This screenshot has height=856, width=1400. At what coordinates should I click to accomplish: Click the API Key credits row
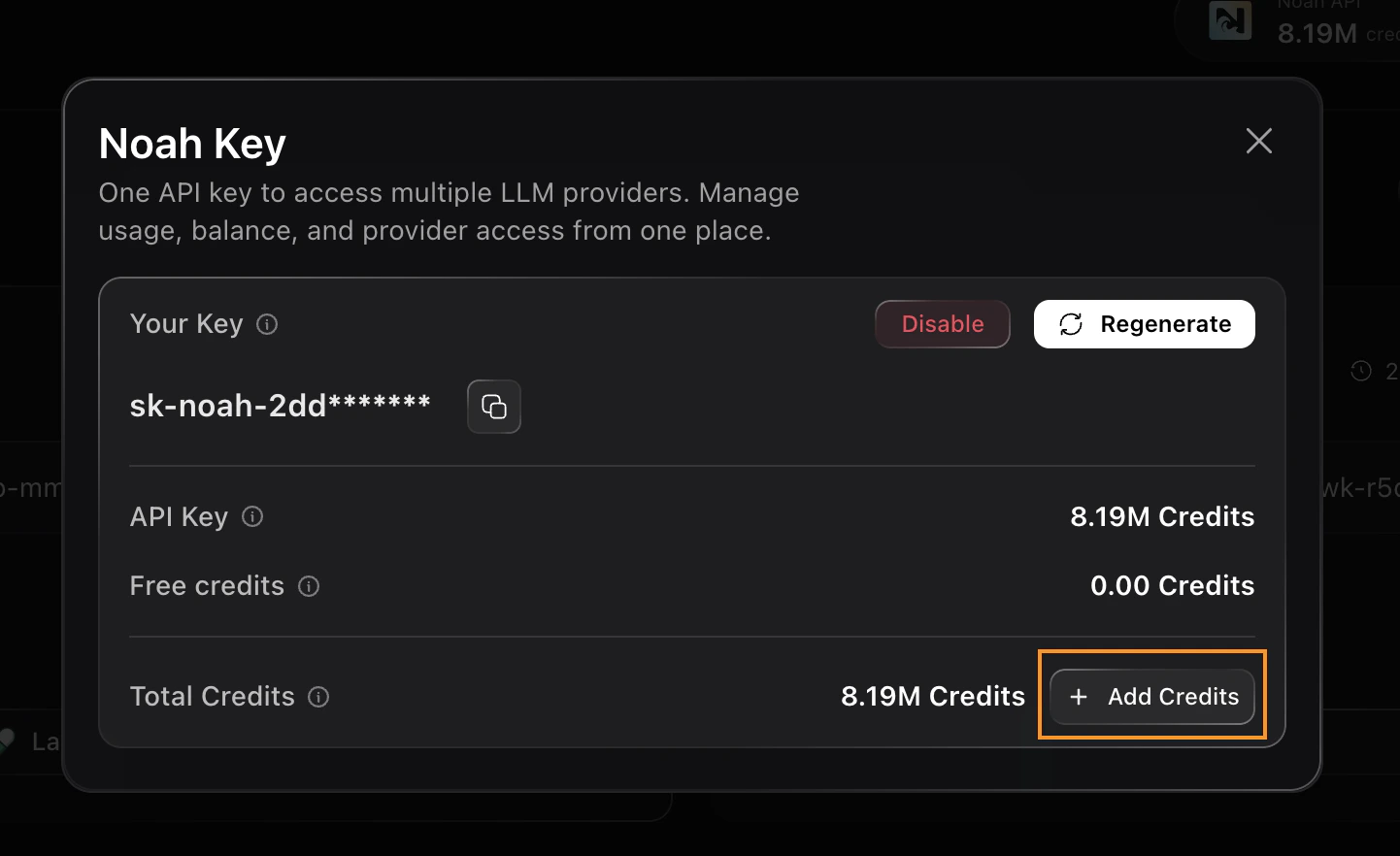(x=1161, y=517)
